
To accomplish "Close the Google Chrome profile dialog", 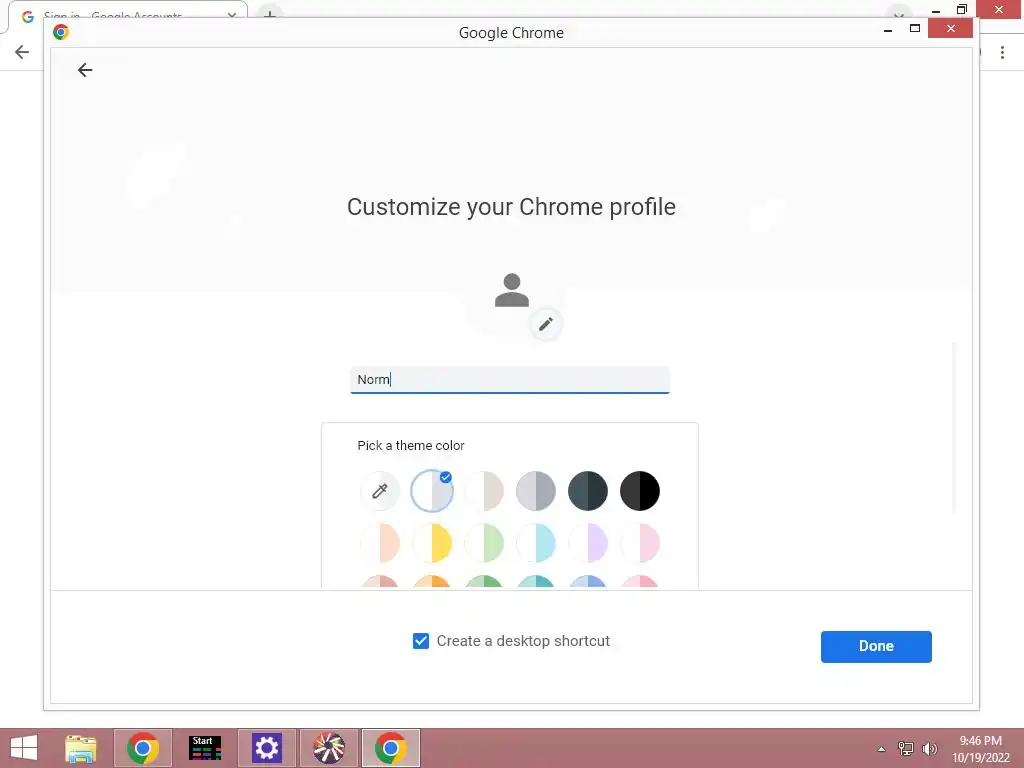I will (x=950, y=29).
